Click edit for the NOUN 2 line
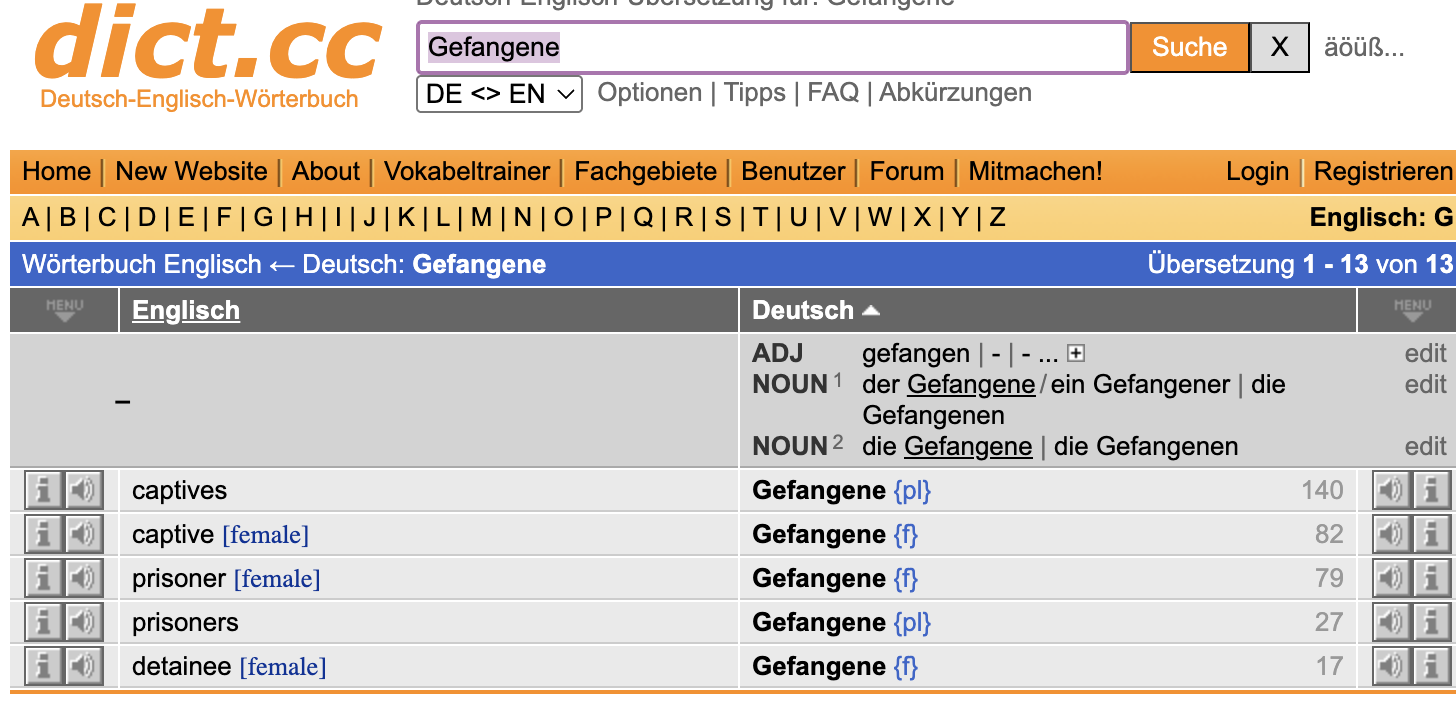Viewport: 1456px width, 704px height. [1425, 446]
